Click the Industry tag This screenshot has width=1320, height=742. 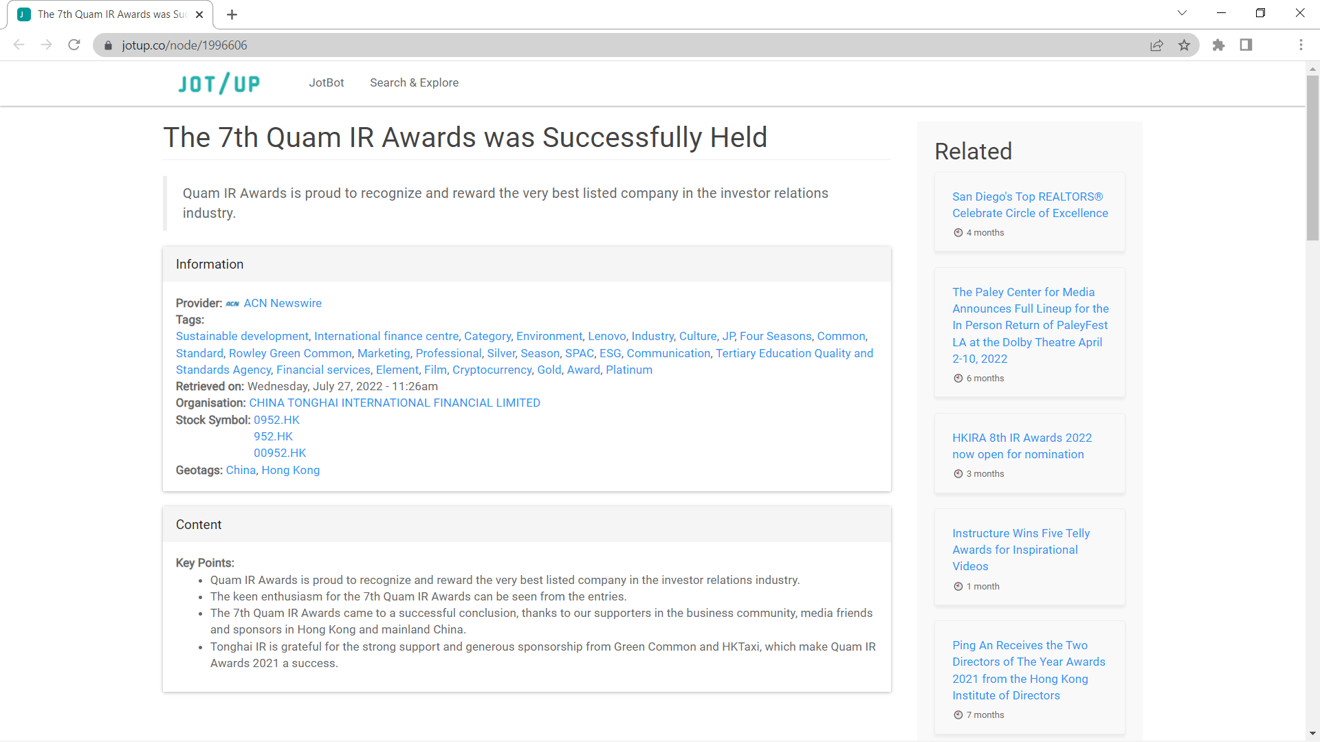652,336
